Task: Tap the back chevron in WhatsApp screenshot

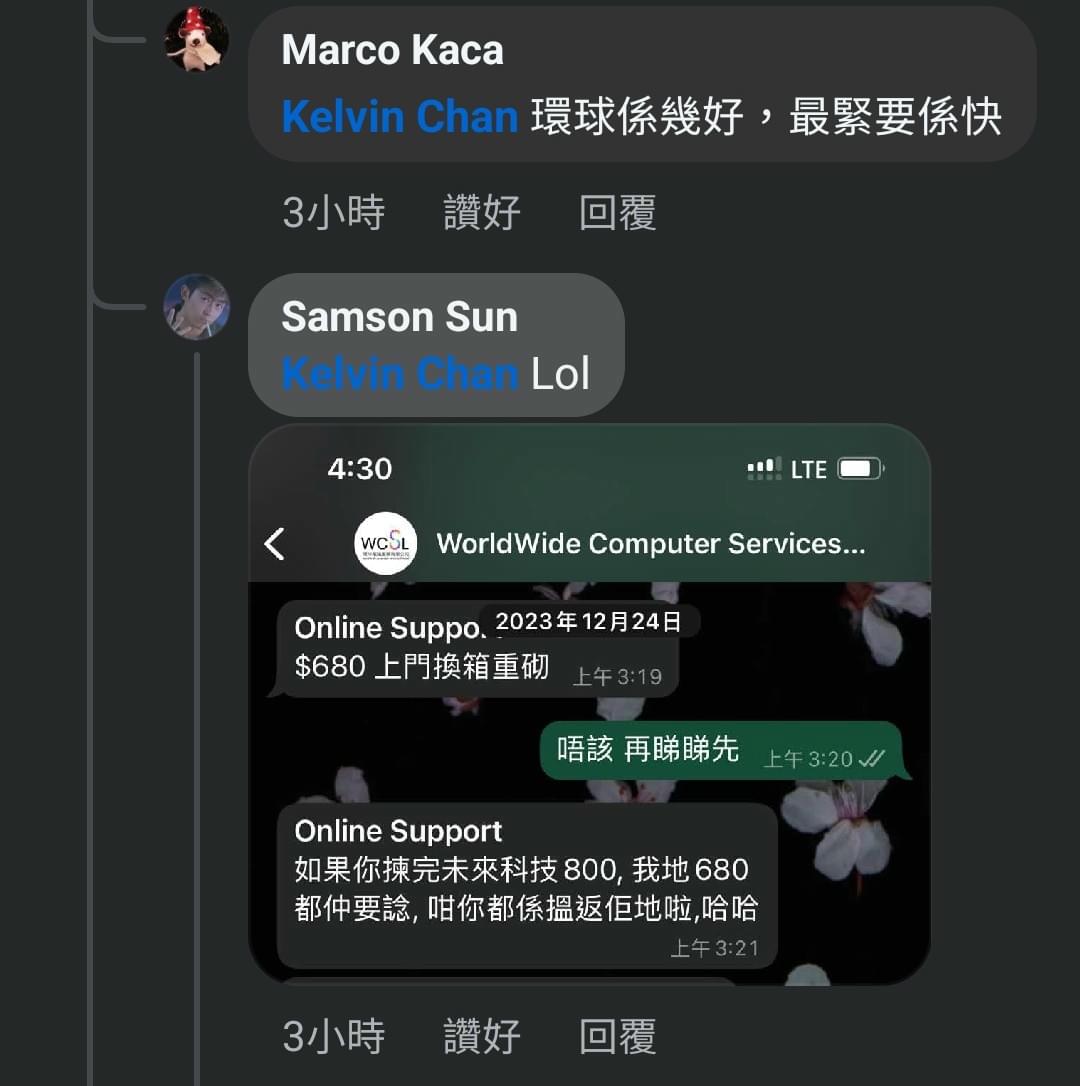Action: point(274,544)
